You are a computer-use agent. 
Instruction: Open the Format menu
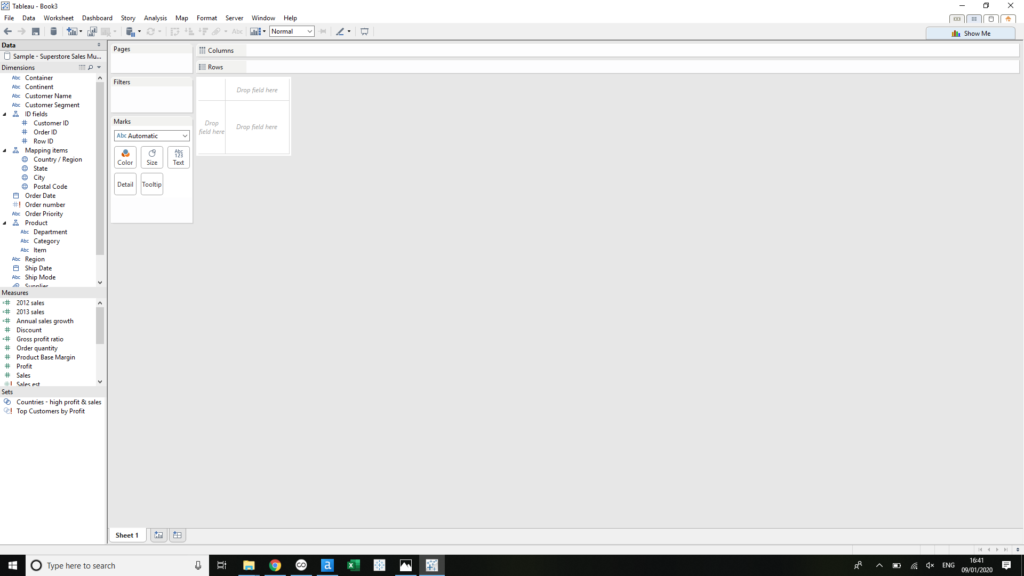pyautogui.click(x=206, y=18)
